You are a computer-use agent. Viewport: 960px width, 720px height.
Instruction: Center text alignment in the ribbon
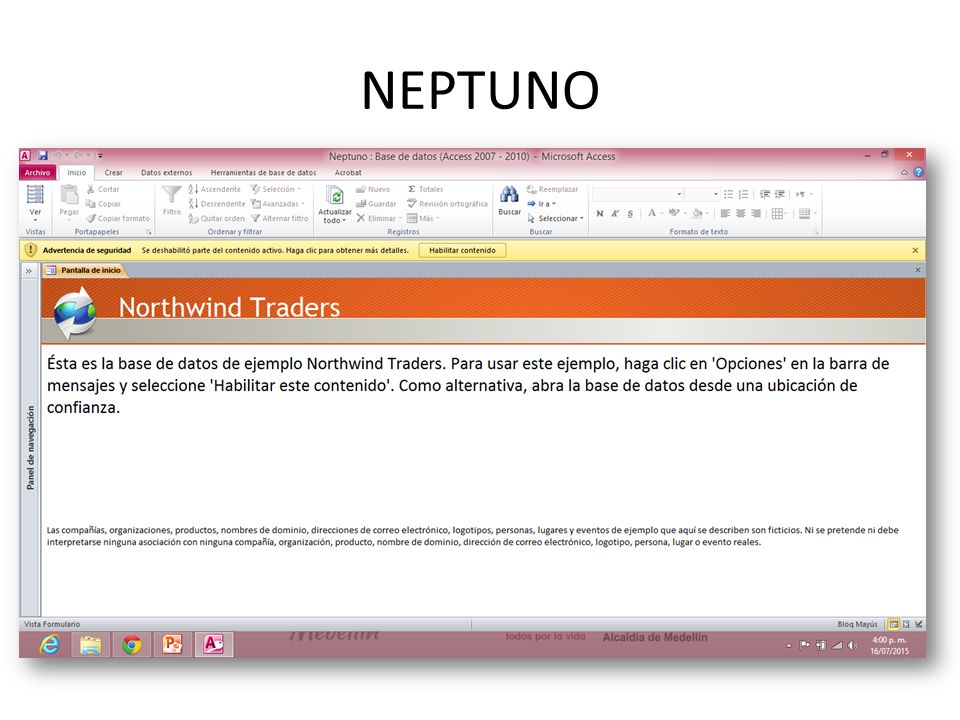pyautogui.click(x=741, y=213)
